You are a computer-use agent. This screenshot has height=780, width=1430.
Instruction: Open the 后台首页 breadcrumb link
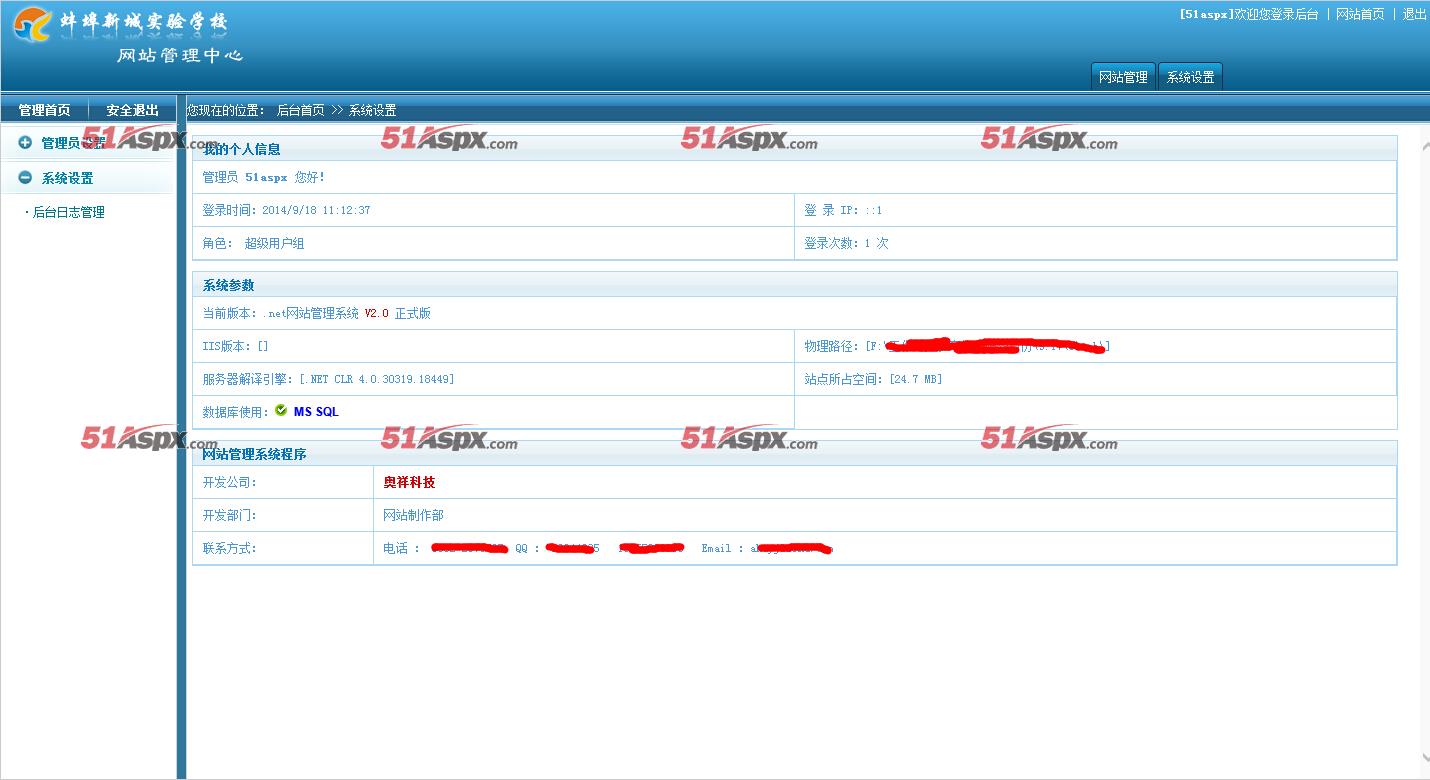click(x=300, y=110)
